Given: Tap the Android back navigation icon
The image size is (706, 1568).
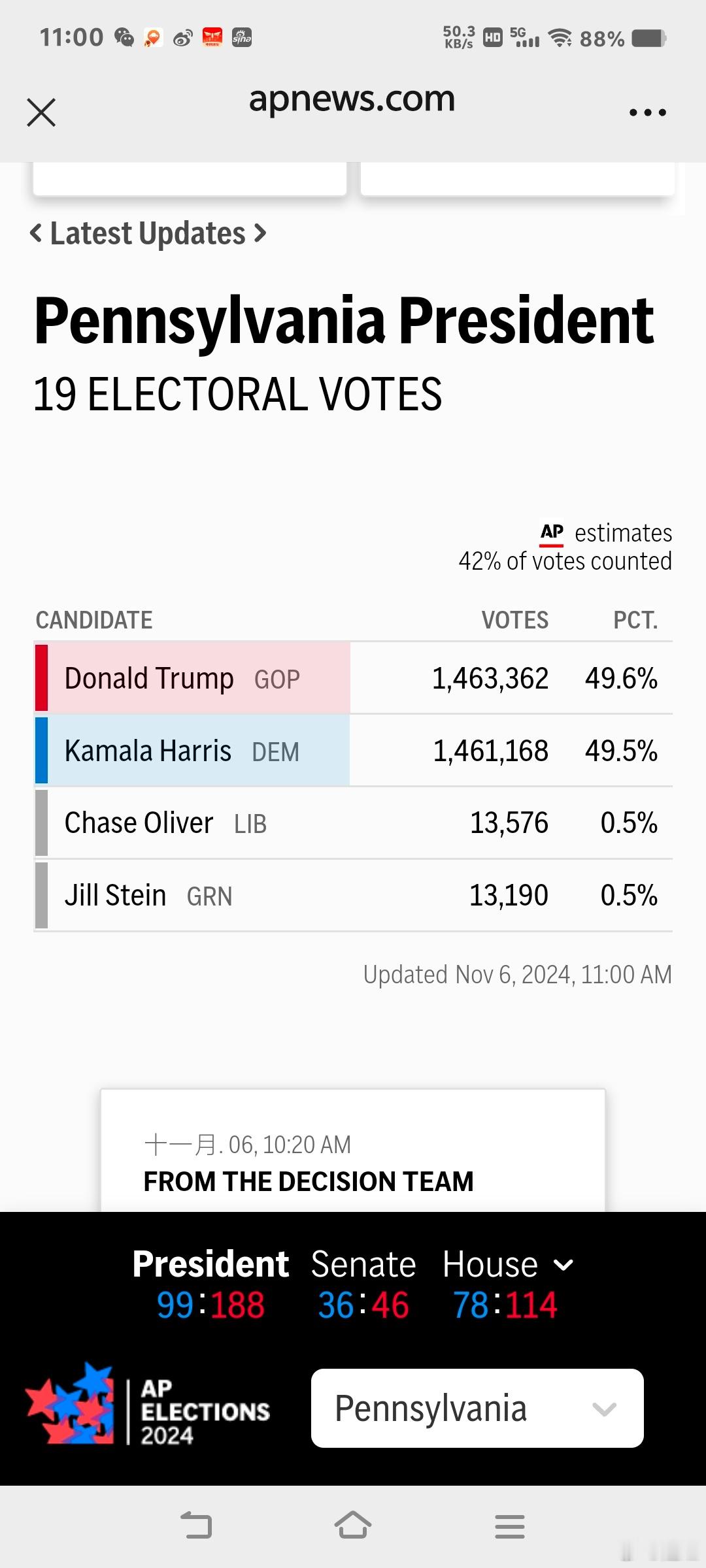Looking at the screenshot, I should [196, 1526].
